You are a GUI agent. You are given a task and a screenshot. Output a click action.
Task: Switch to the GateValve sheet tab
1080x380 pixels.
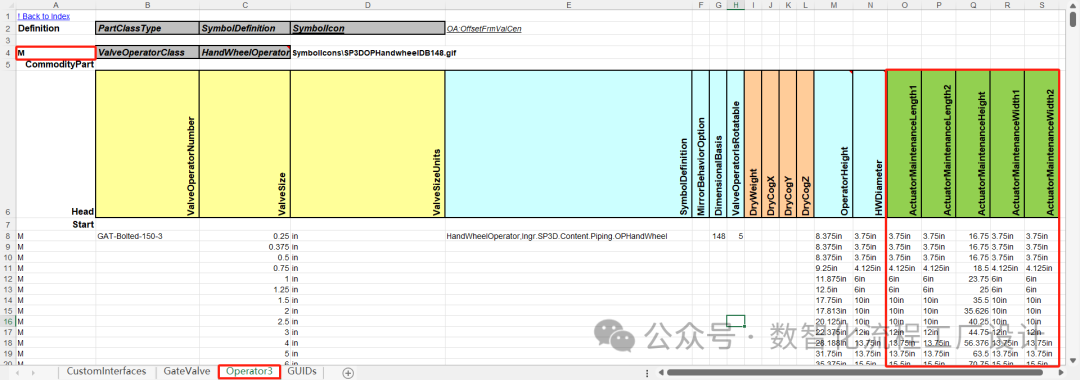coord(186,372)
